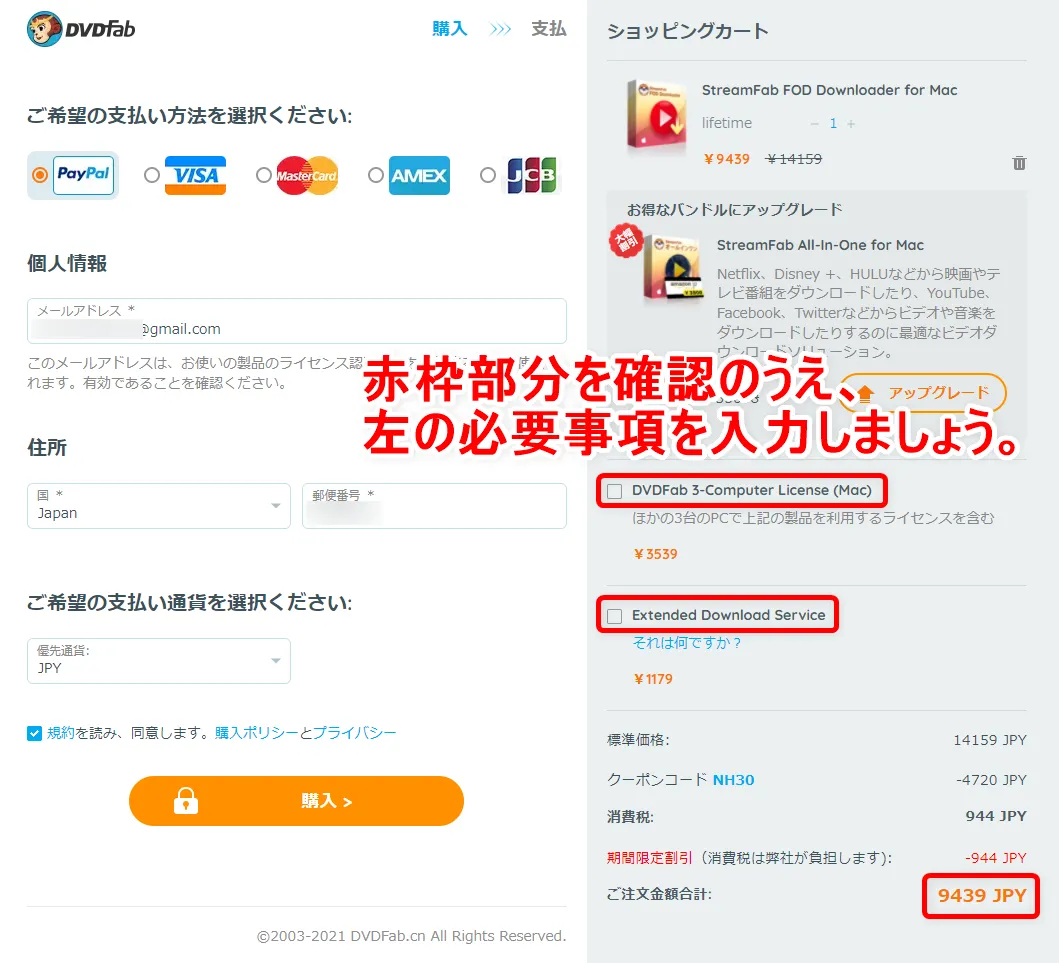Go to the 支払 step tab

[548, 28]
